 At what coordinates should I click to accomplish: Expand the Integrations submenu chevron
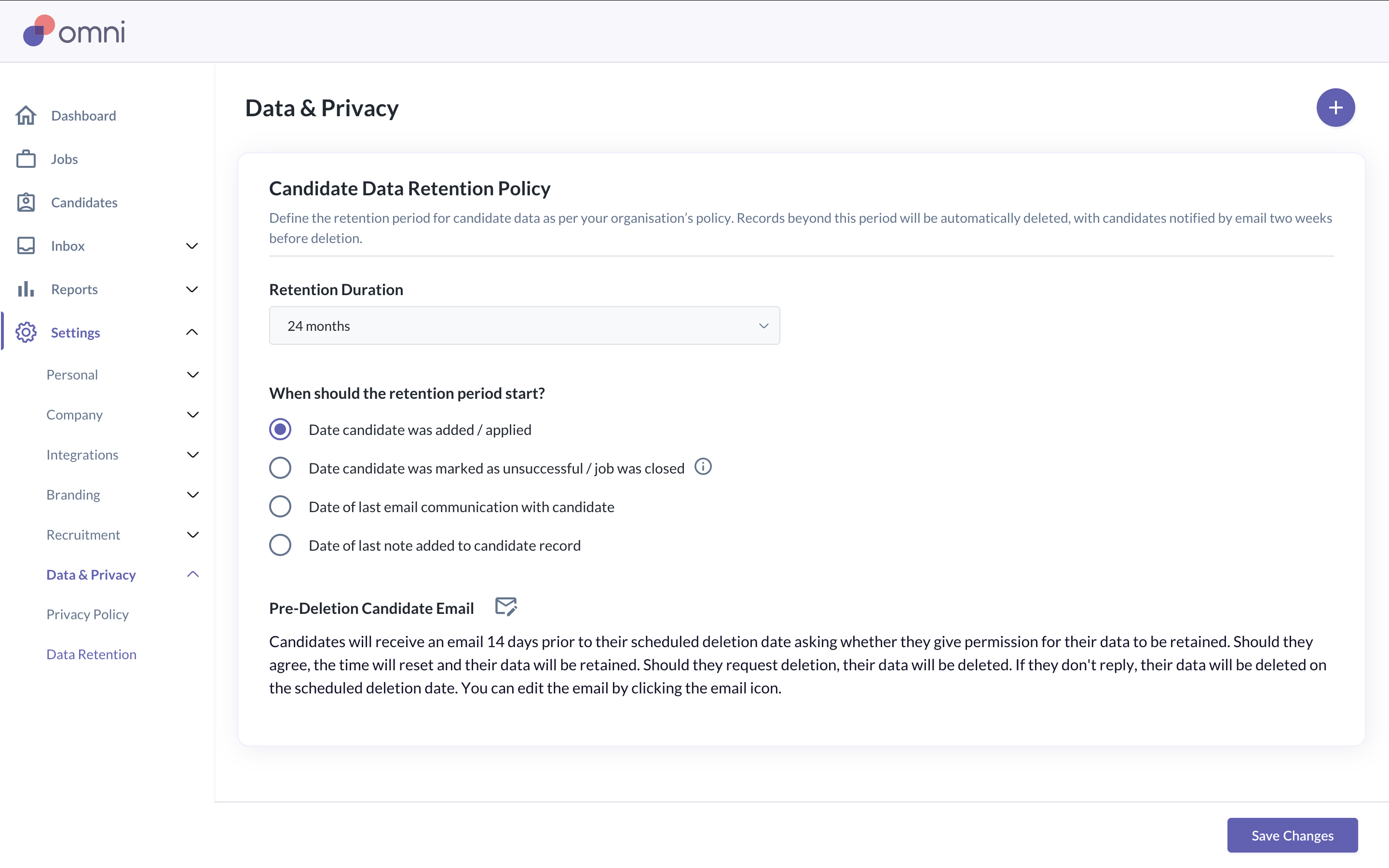(x=193, y=455)
